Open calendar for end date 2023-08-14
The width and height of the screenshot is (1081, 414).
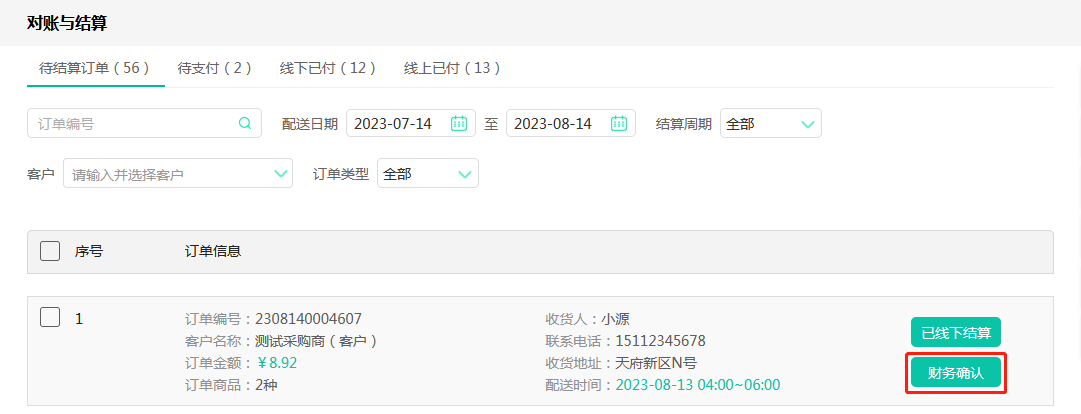tap(619, 124)
